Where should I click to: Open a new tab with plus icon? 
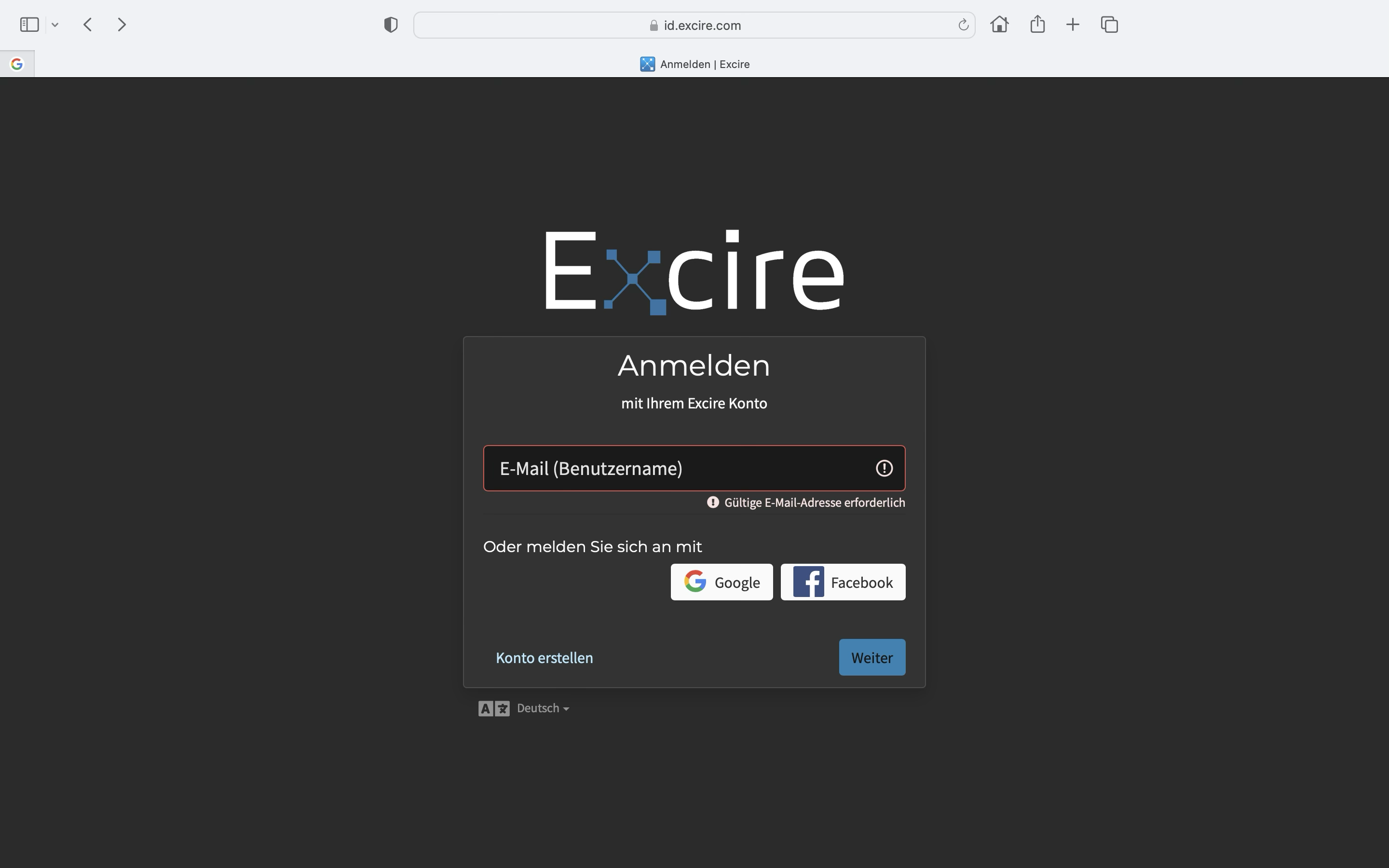1073,25
